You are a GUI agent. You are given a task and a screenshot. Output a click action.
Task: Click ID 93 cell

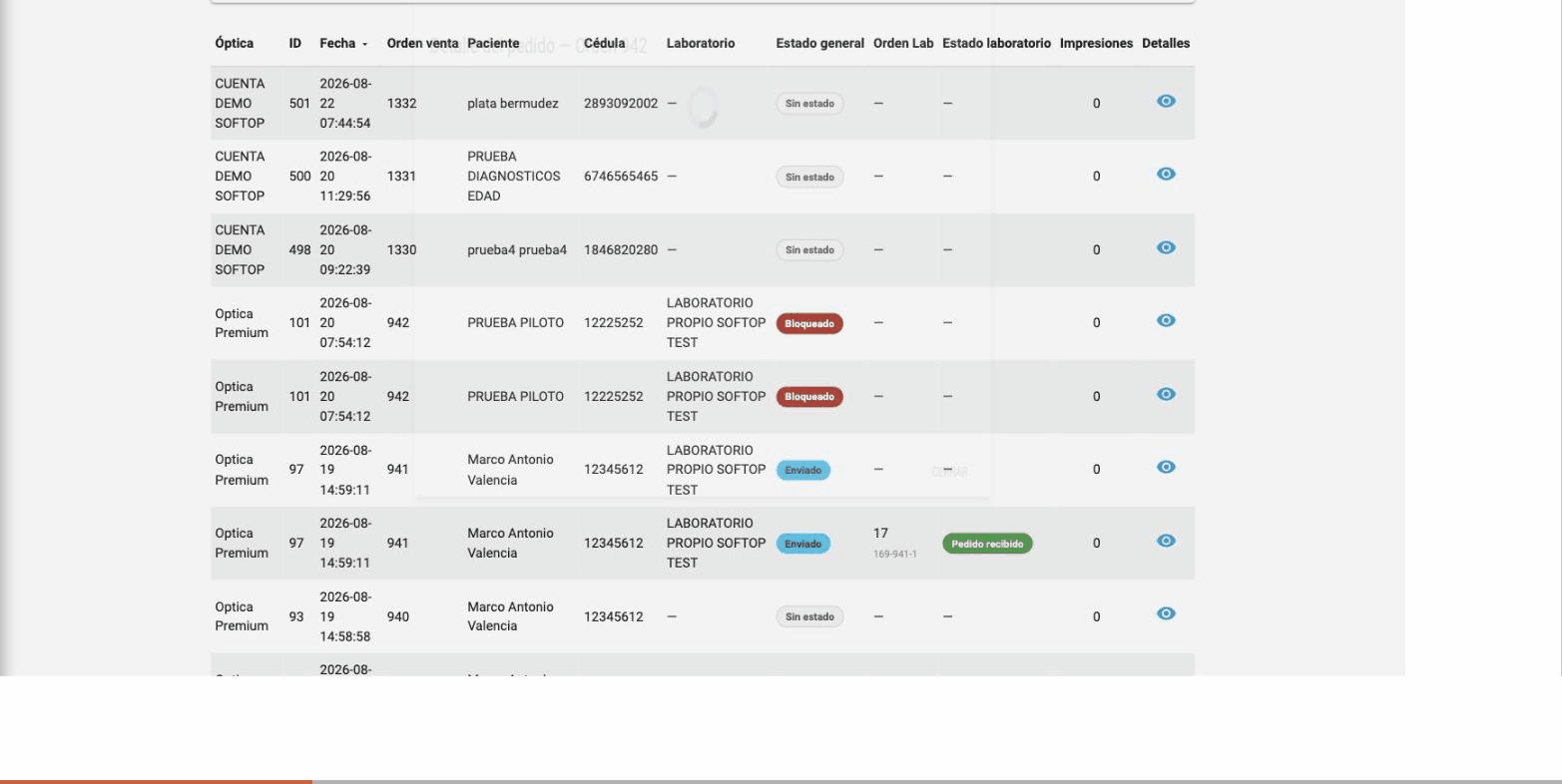coord(296,616)
